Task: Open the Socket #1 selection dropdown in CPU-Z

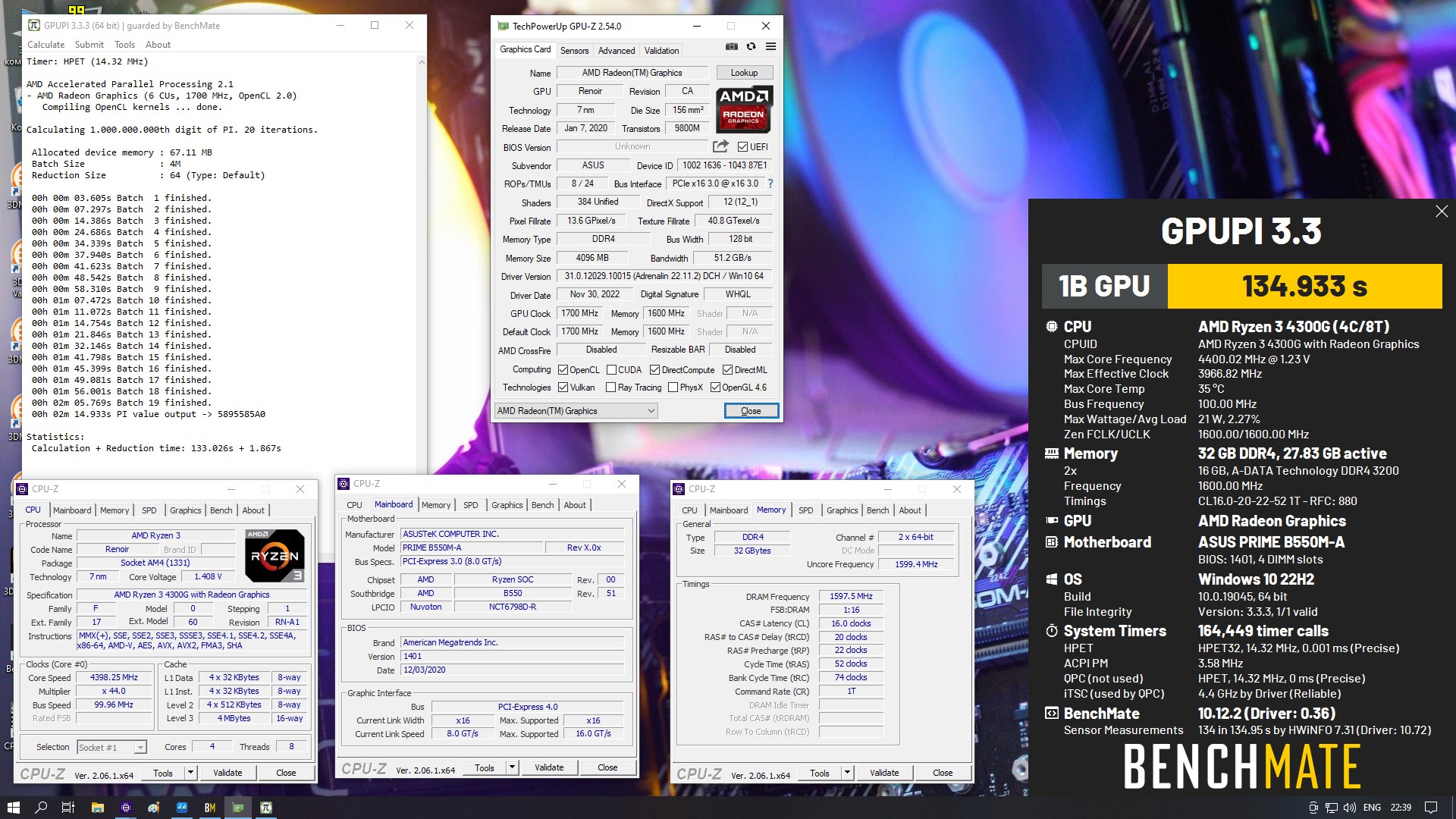Action: (111, 748)
